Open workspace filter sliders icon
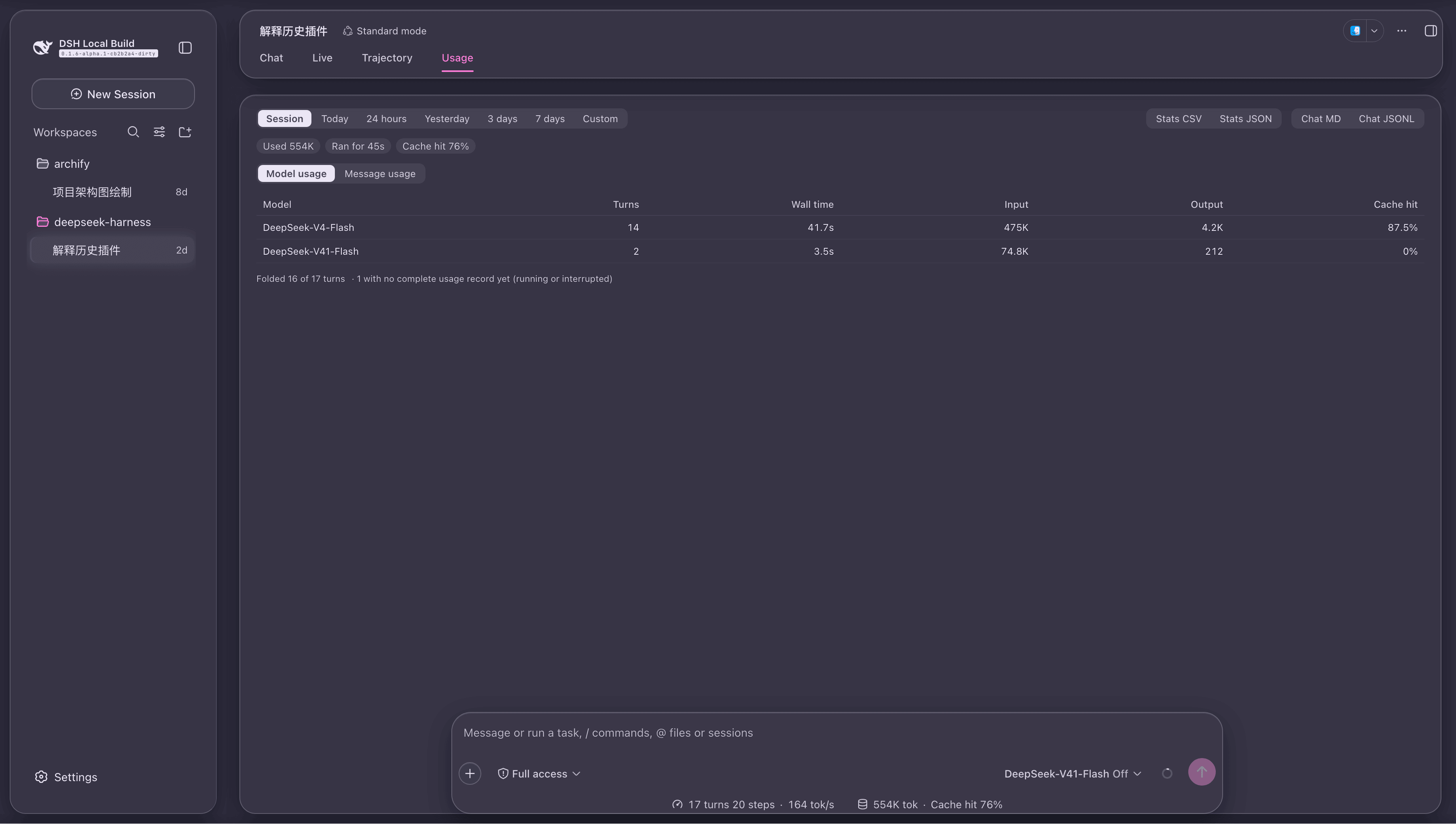 159,132
